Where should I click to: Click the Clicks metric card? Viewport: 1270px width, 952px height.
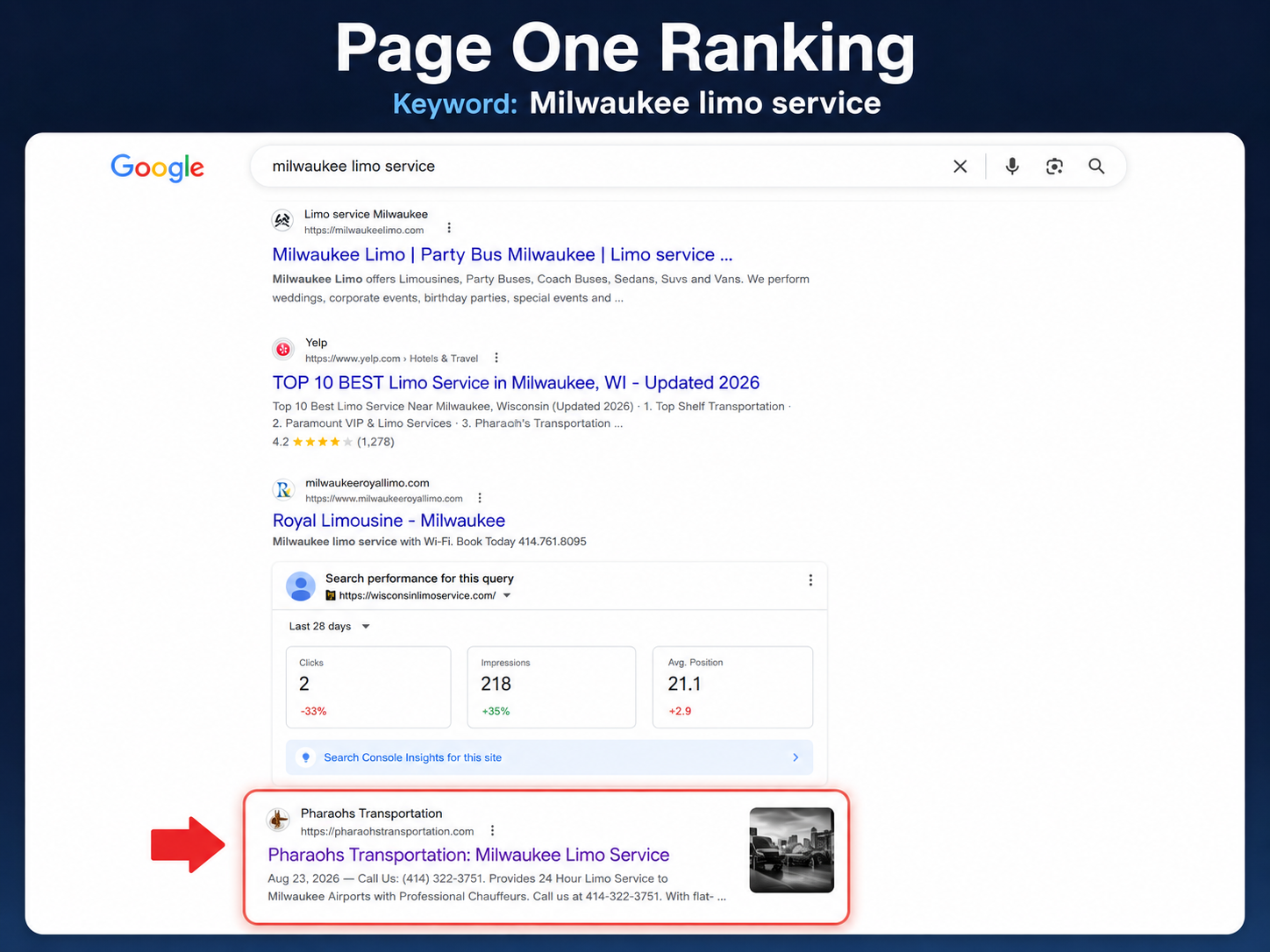tap(368, 687)
